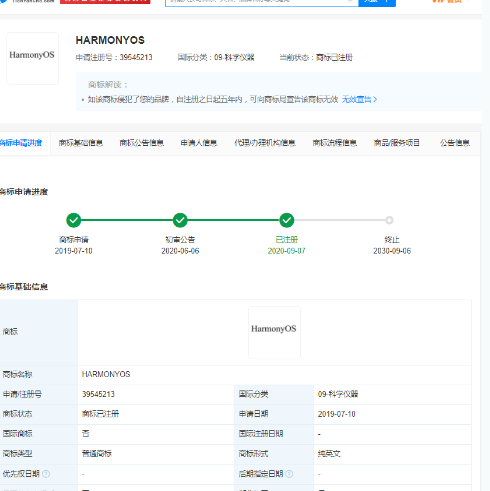Viewport: 490px width, 491px height.
Task: Click 商标已注册 value in 商标状态 row
Action: (x=100, y=414)
